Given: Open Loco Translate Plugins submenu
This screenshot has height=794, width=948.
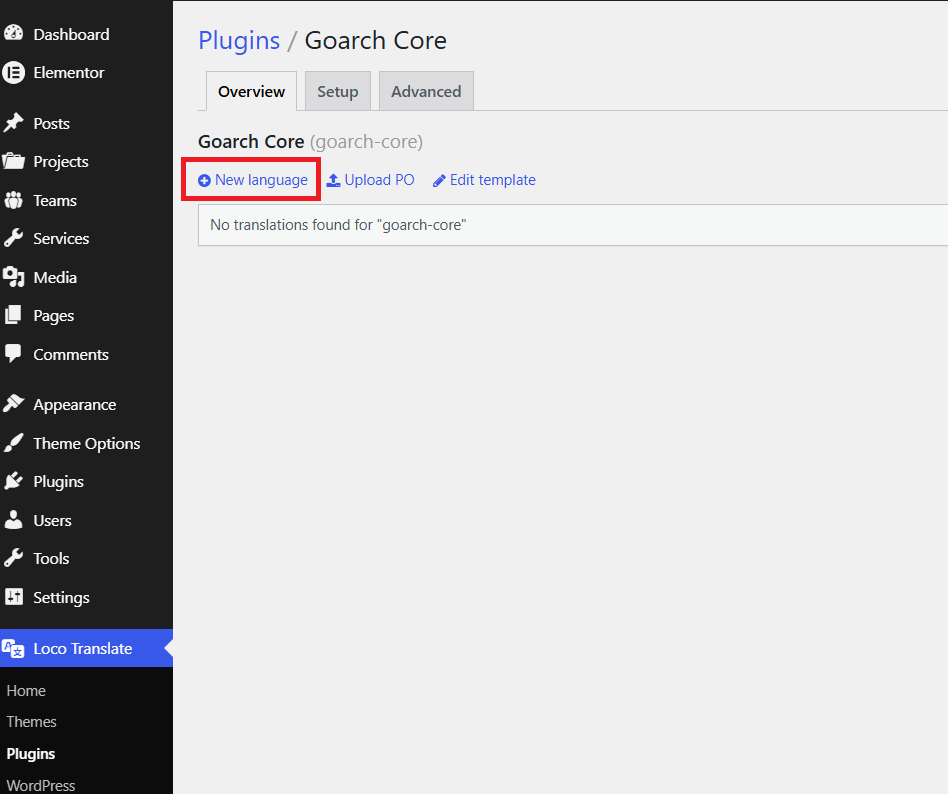Looking at the screenshot, I should [31, 754].
